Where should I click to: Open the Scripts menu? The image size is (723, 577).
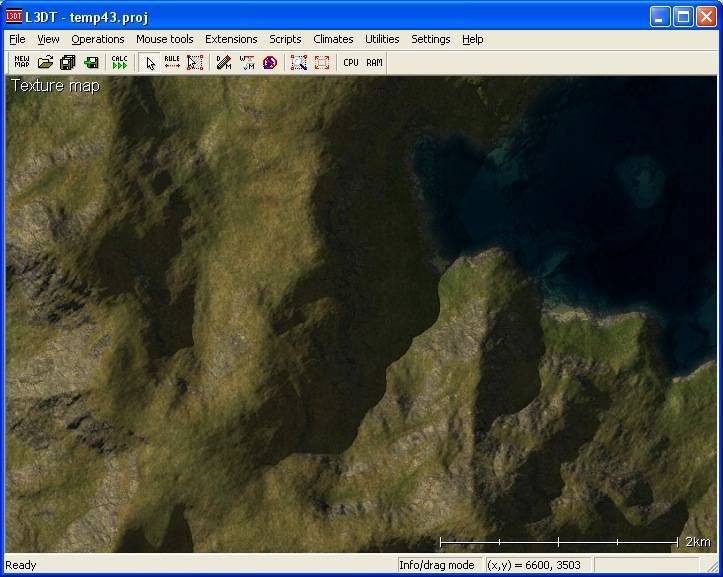[285, 39]
